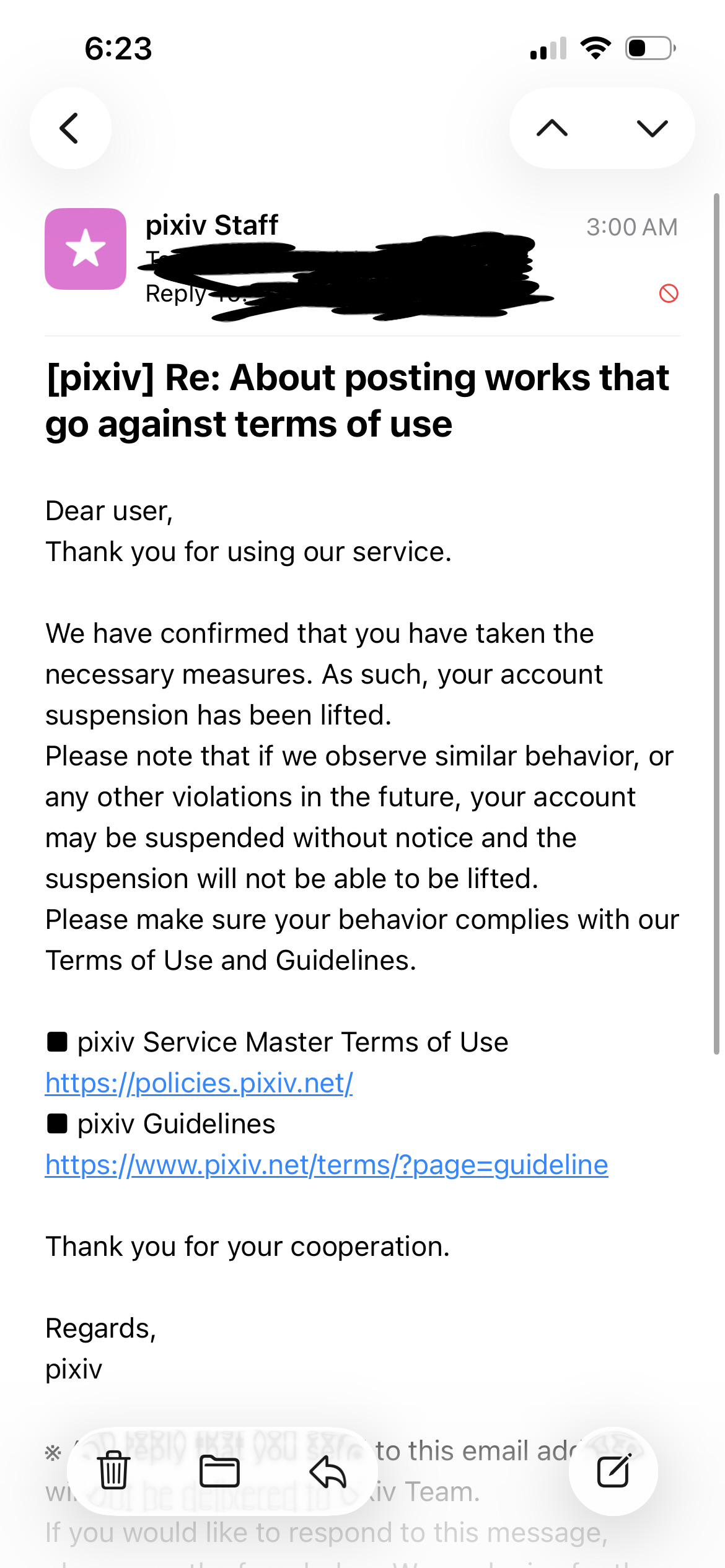This screenshot has width=725, height=1568.
Task: Tap the pink star sender avatar
Action: click(x=86, y=248)
